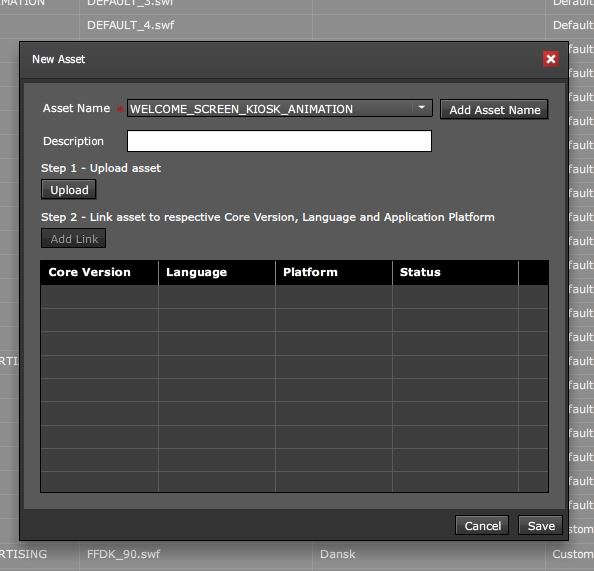Click the Upload button

[69, 189]
